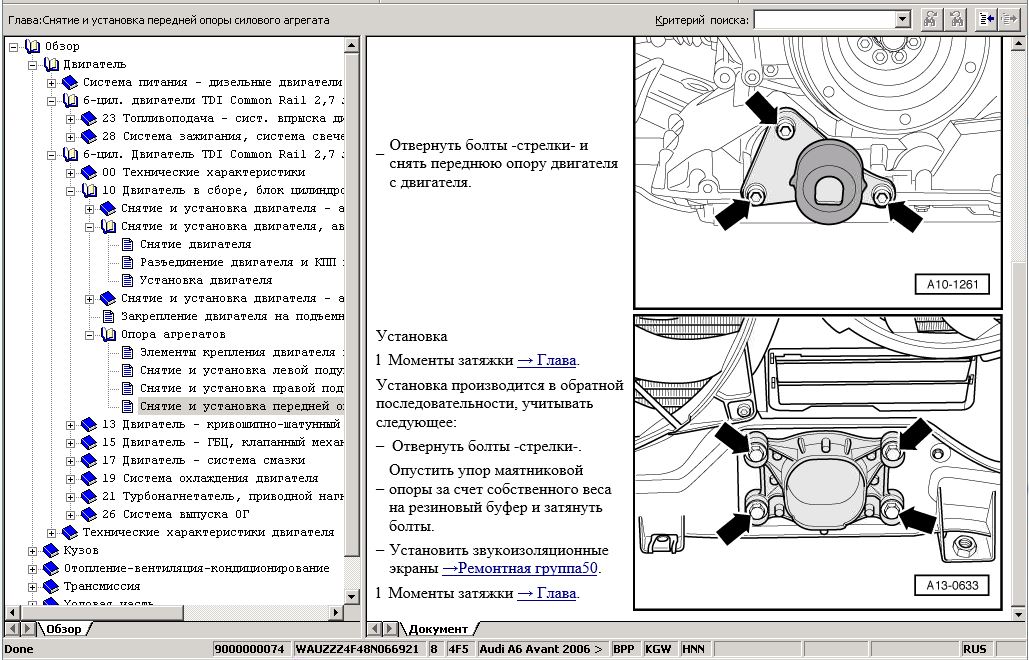The image size is (1029, 660).
Task: Open the Ремонтная группа50 link
Action: click(x=520, y=568)
